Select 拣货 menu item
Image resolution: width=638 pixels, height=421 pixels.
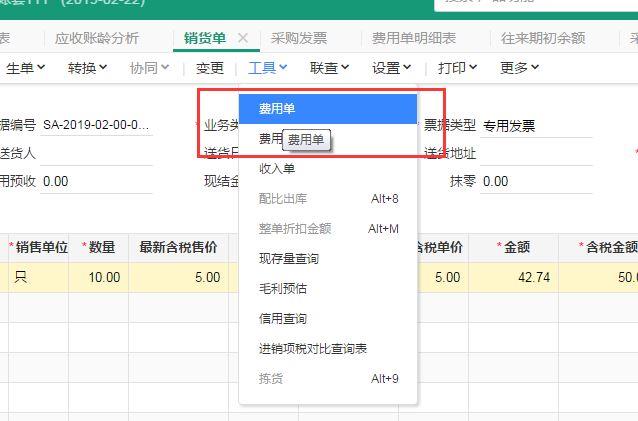click(328, 379)
